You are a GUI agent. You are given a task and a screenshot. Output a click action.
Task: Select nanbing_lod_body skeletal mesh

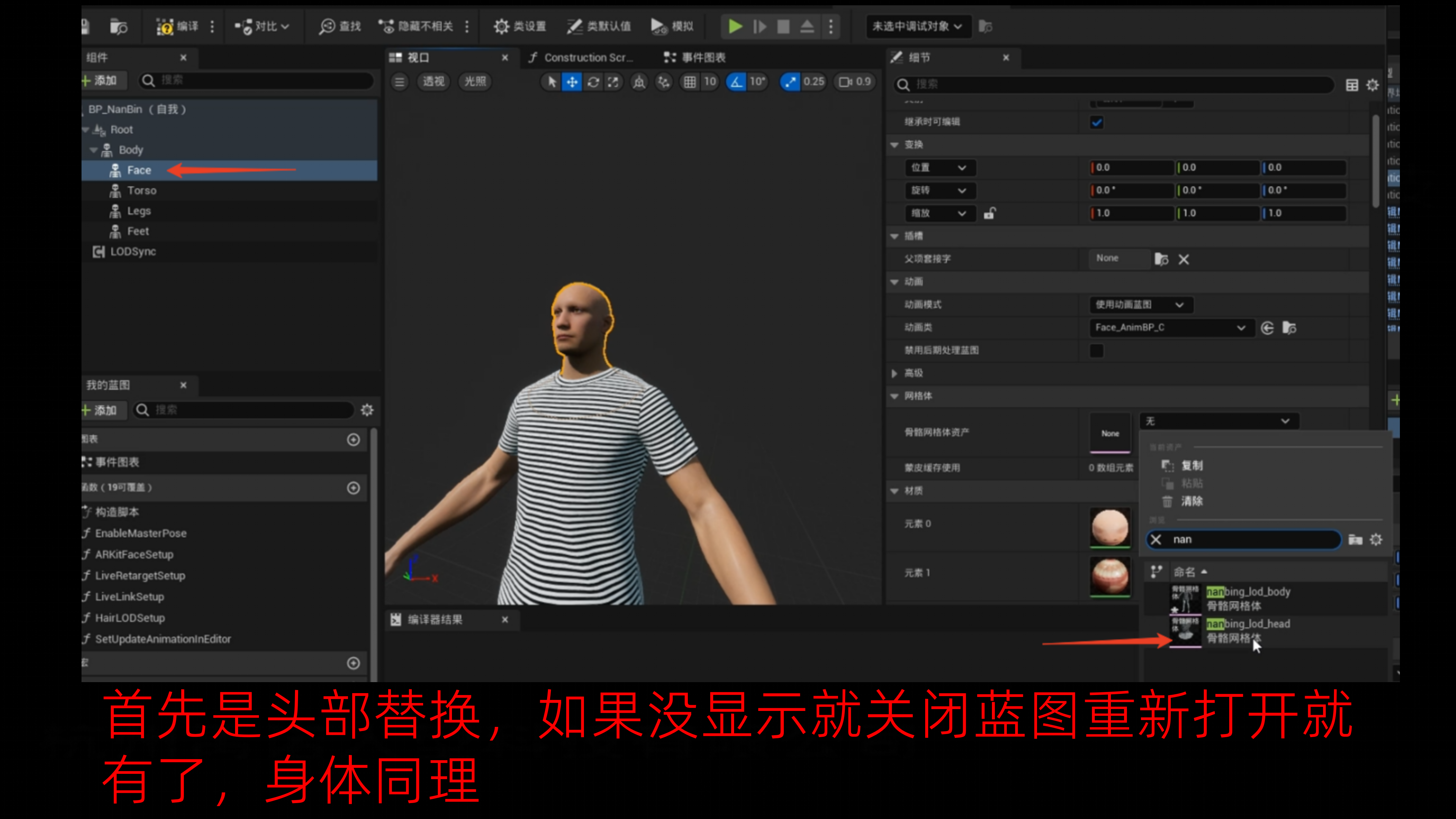pyautogui.click(x=1266, y=599)
